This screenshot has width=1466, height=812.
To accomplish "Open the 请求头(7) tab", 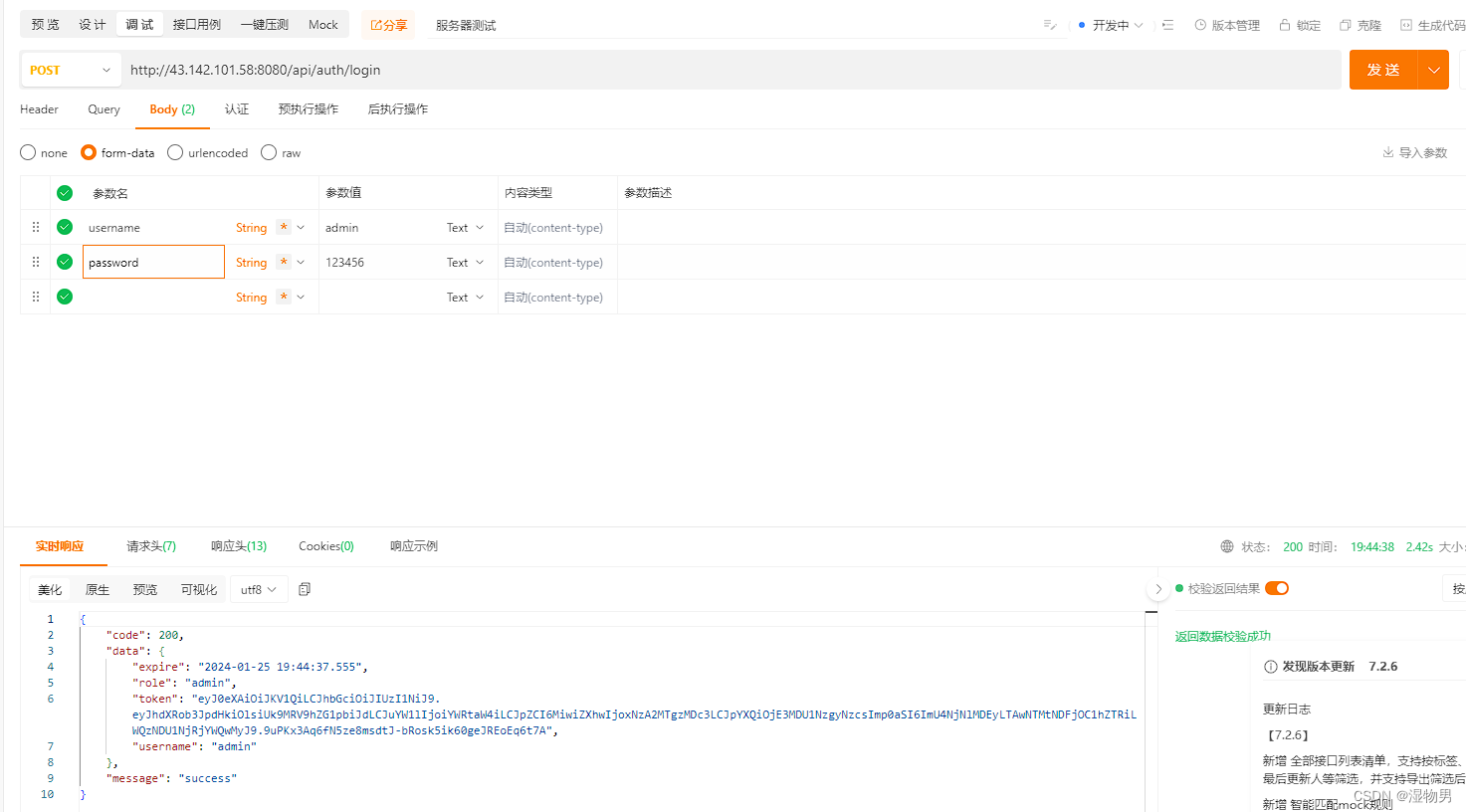I will [x=151, y=546].
